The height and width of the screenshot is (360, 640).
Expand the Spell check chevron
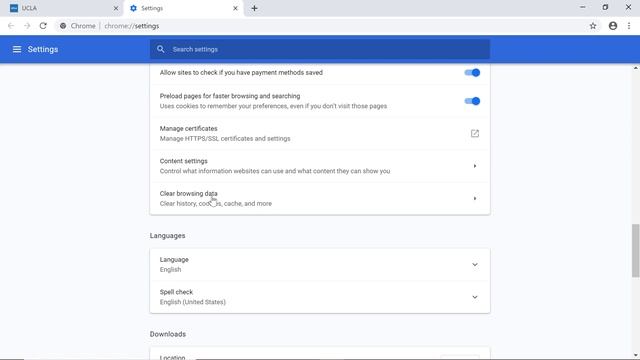(x=475, y=297)
